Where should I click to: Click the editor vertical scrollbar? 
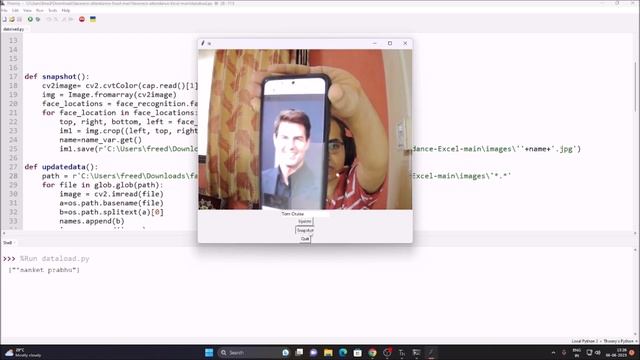coord(636,86)
